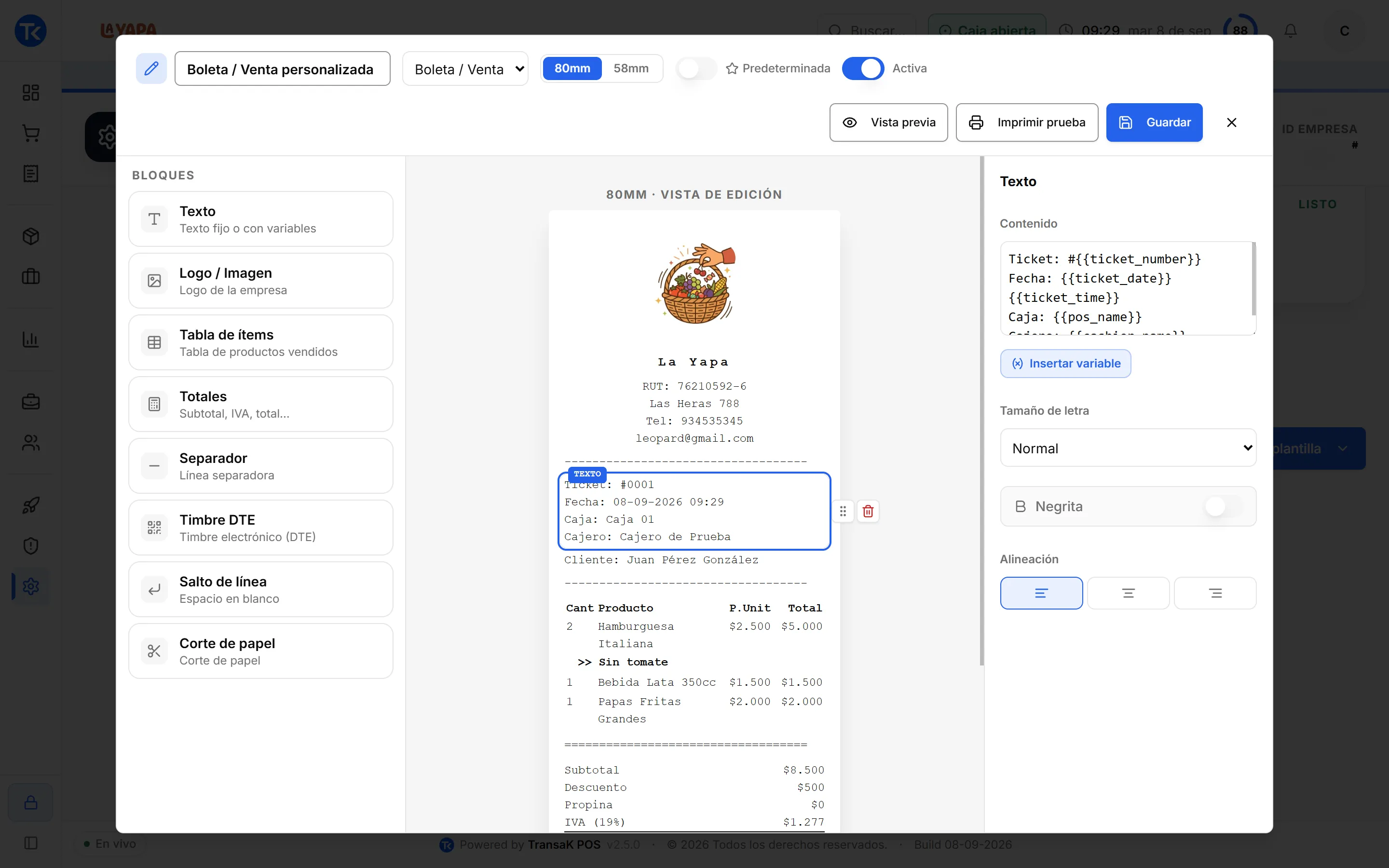Viewport: 1389px width, 868px height.
Task: Click the red trash icon next to text block
Action: click(868, 511)
